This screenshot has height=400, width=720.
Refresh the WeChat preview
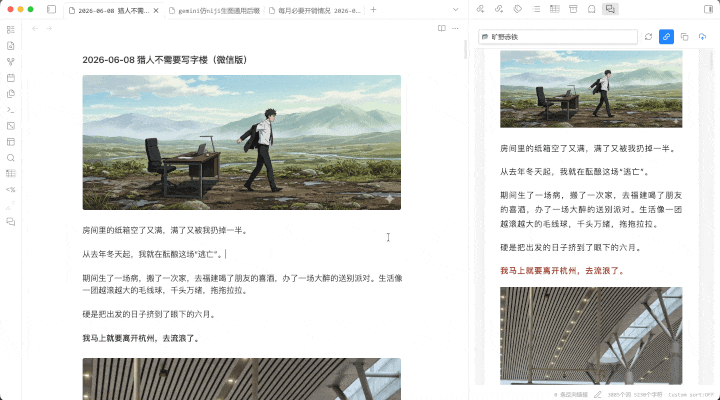point(648,37)
